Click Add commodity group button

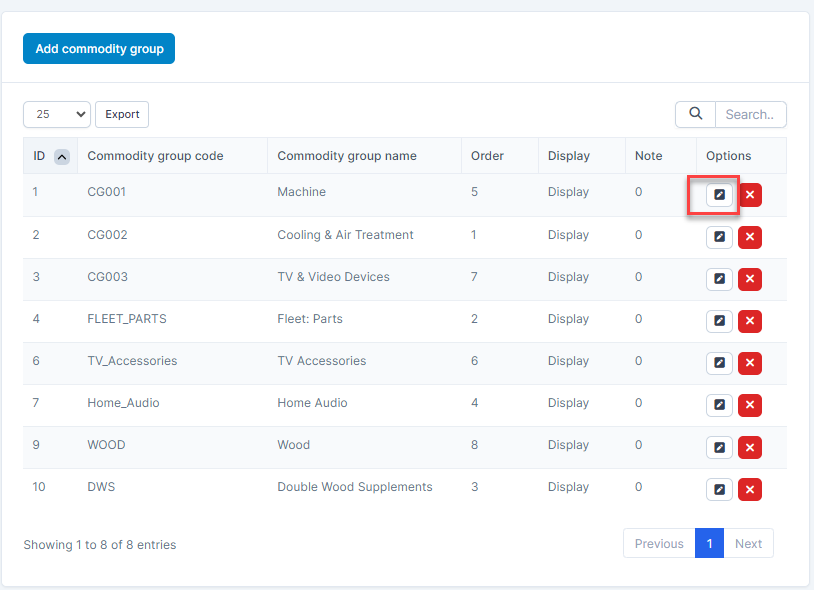pyautogui.click(x=99, y=48)
